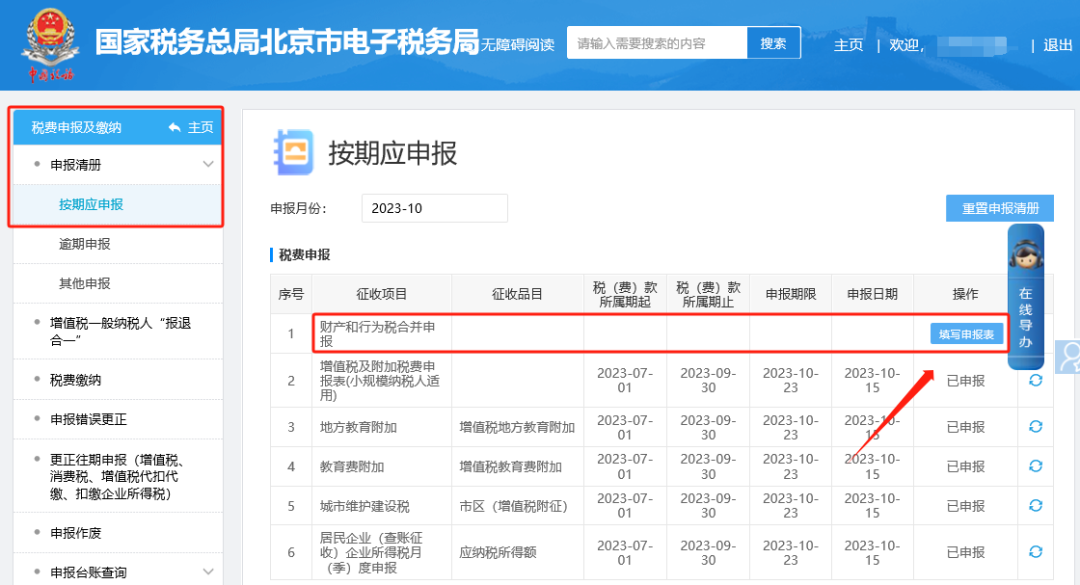The image size is (1080, 585).
Task: Refresh the 居民企业所得税 declaration row
Action: click(x=1035, y=551)
